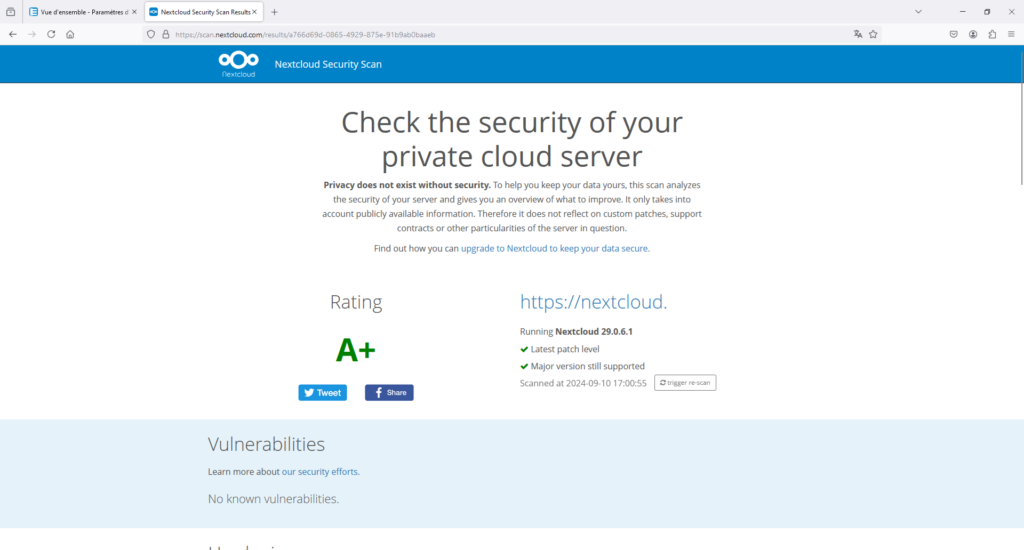Click the Facebook Share button
The height and width of the screenshot is (550, 1024).
point(389,393)
